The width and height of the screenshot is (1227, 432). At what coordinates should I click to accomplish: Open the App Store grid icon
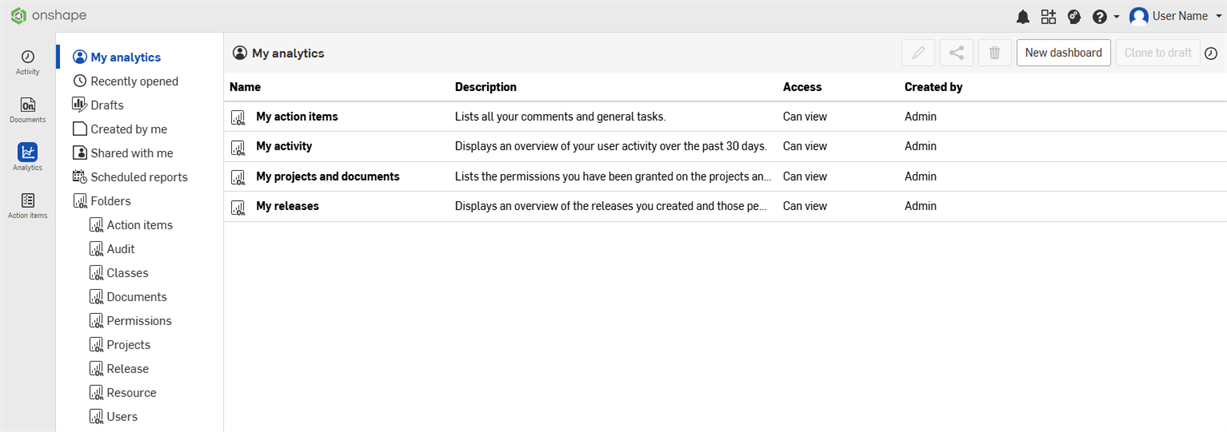1048,17
